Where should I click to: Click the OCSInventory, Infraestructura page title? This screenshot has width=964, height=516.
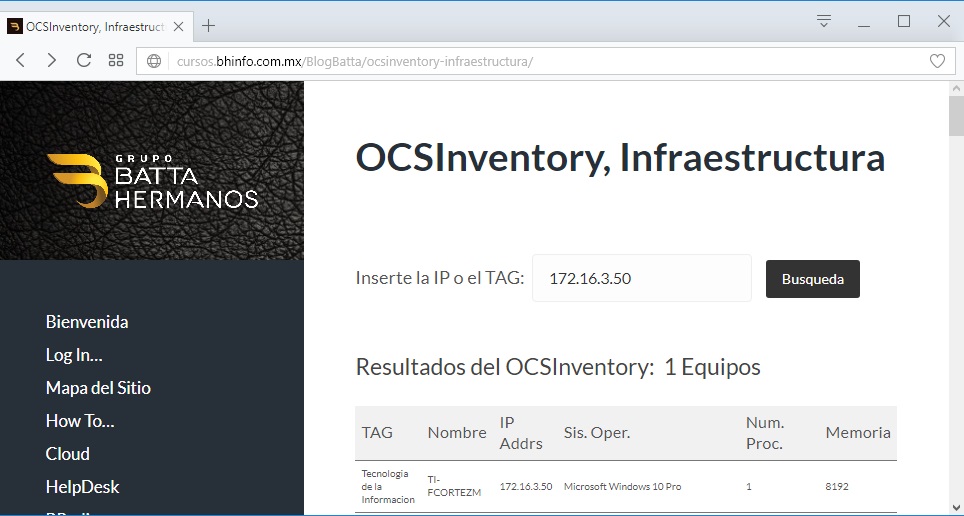pyautogui.click(x=620, y=158)
